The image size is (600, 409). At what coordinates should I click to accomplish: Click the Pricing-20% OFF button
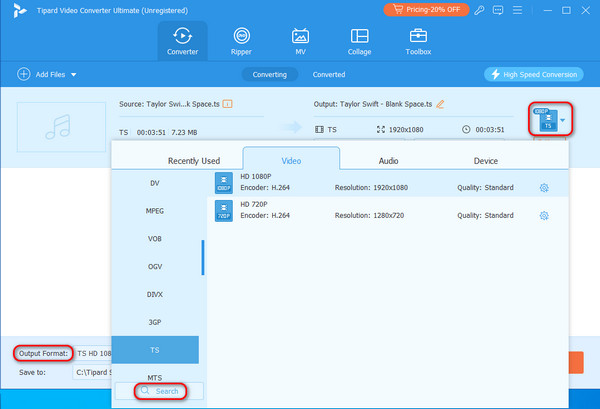point(426,10)
